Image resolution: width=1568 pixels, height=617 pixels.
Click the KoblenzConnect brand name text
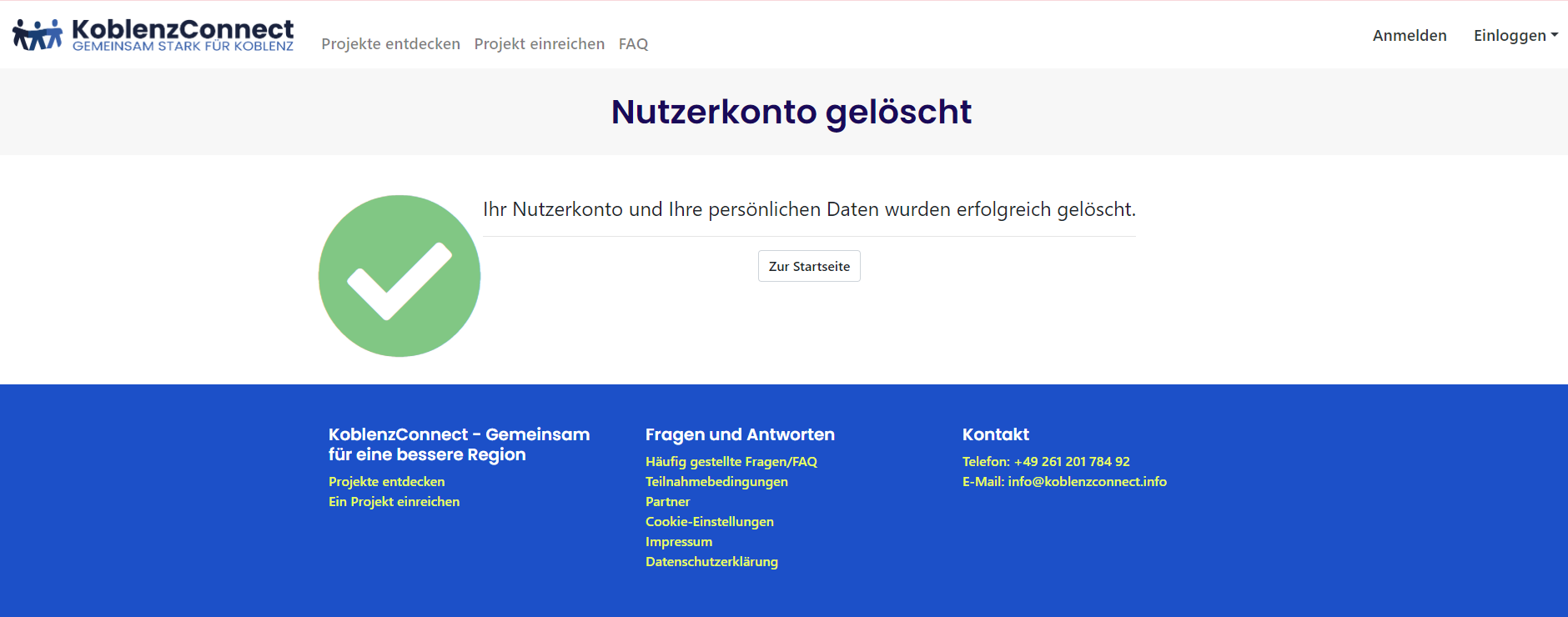tap(183, 31)
